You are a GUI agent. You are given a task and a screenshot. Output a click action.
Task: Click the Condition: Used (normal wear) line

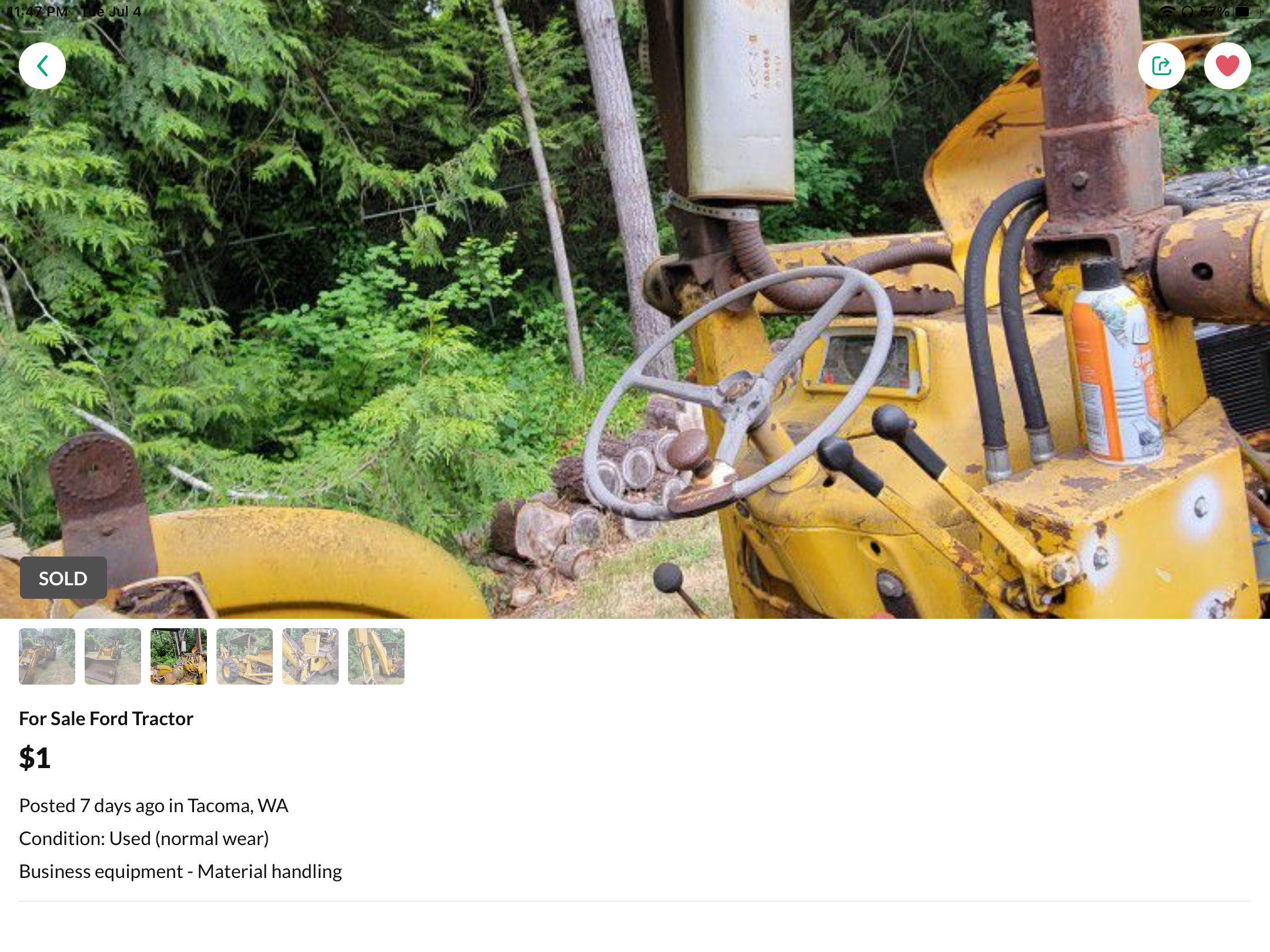click(x=144, y=839)
